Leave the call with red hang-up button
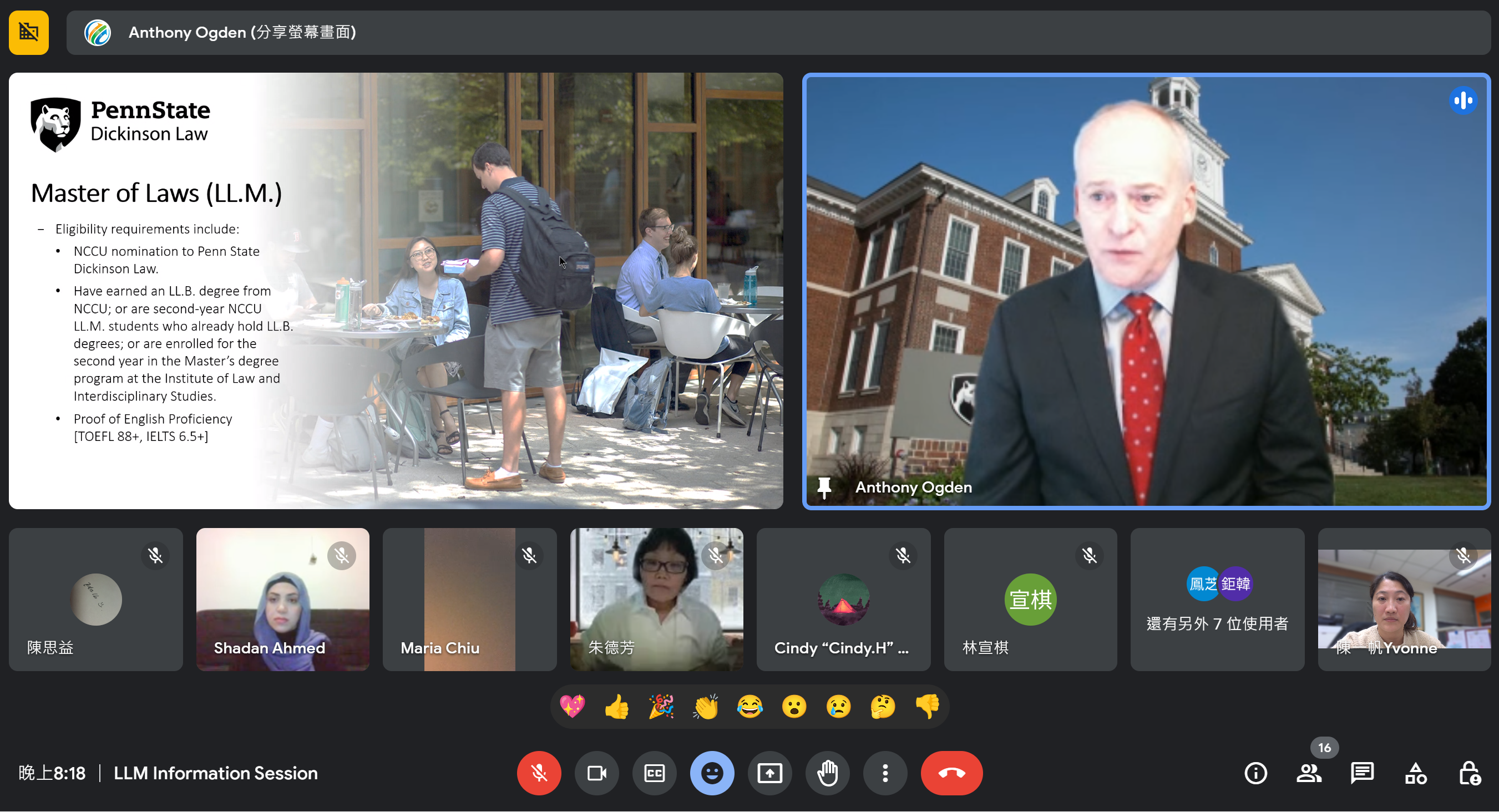 951,773
